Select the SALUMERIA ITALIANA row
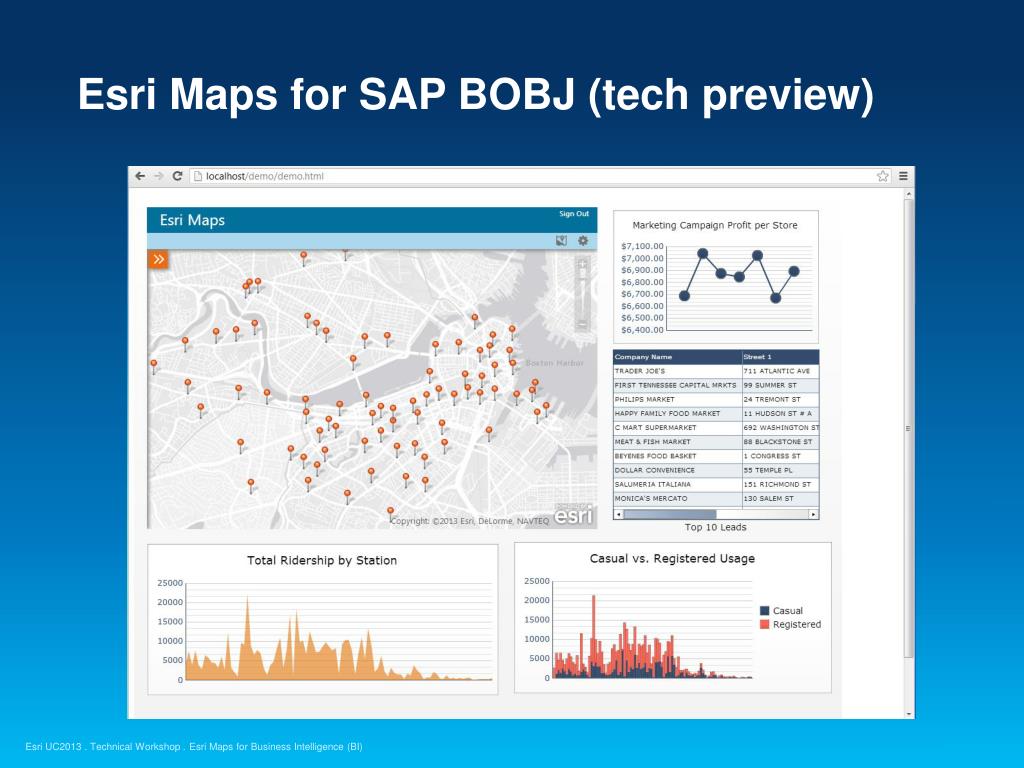The width and height of the screenshot is (1024, 768). point(716,485)
